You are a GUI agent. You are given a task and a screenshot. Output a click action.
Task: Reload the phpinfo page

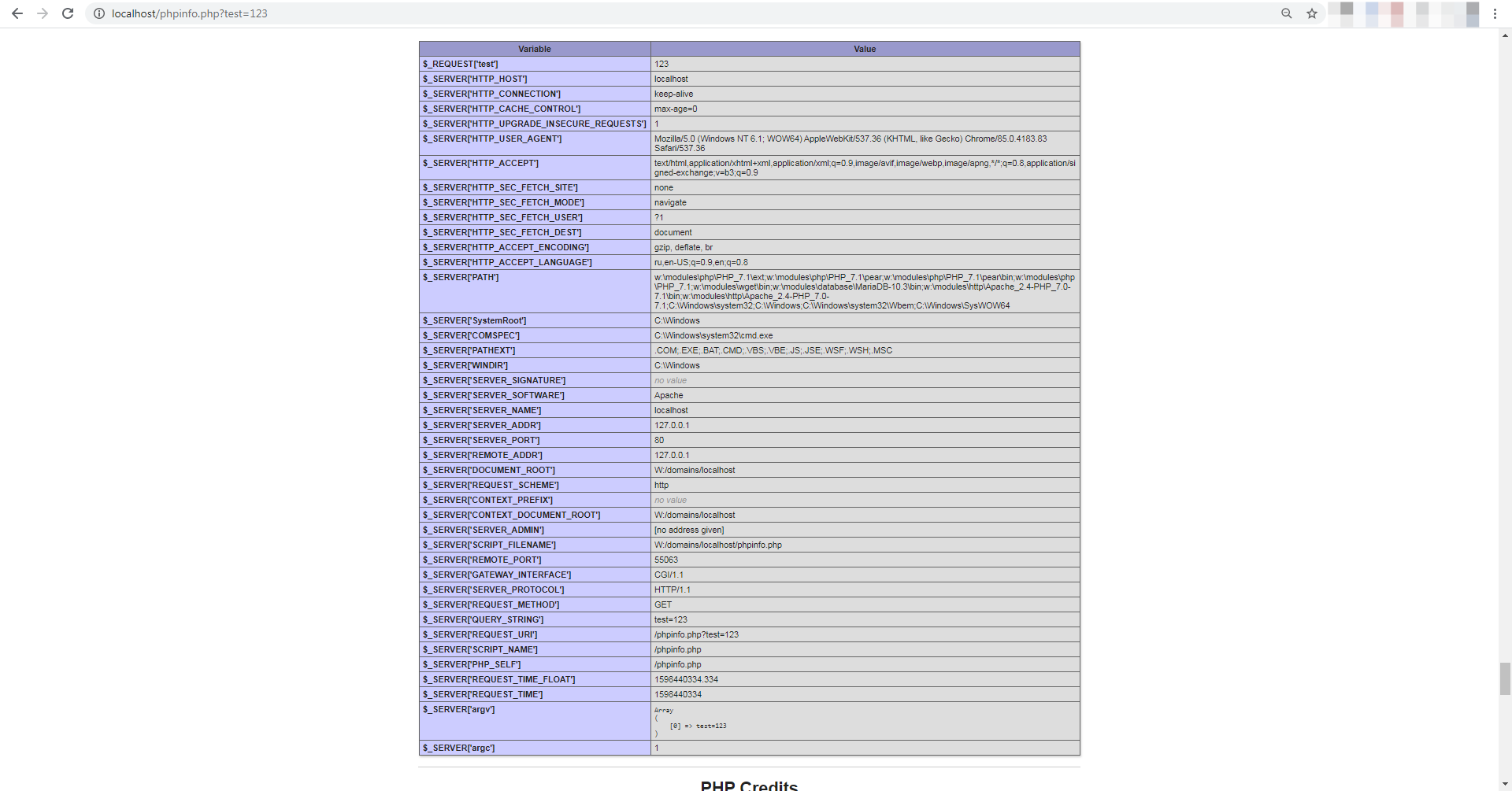click(68, 13)
